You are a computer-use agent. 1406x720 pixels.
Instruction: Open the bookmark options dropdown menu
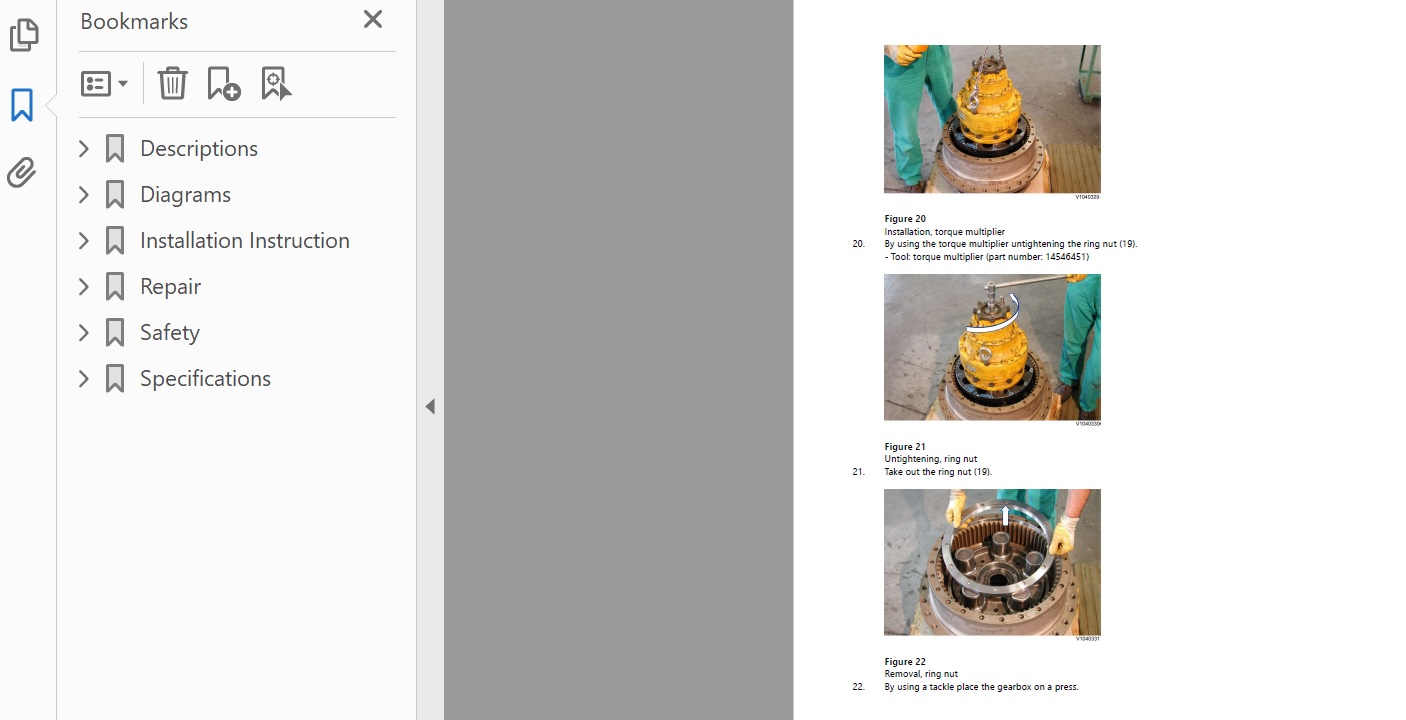click(x=104, y=84)
